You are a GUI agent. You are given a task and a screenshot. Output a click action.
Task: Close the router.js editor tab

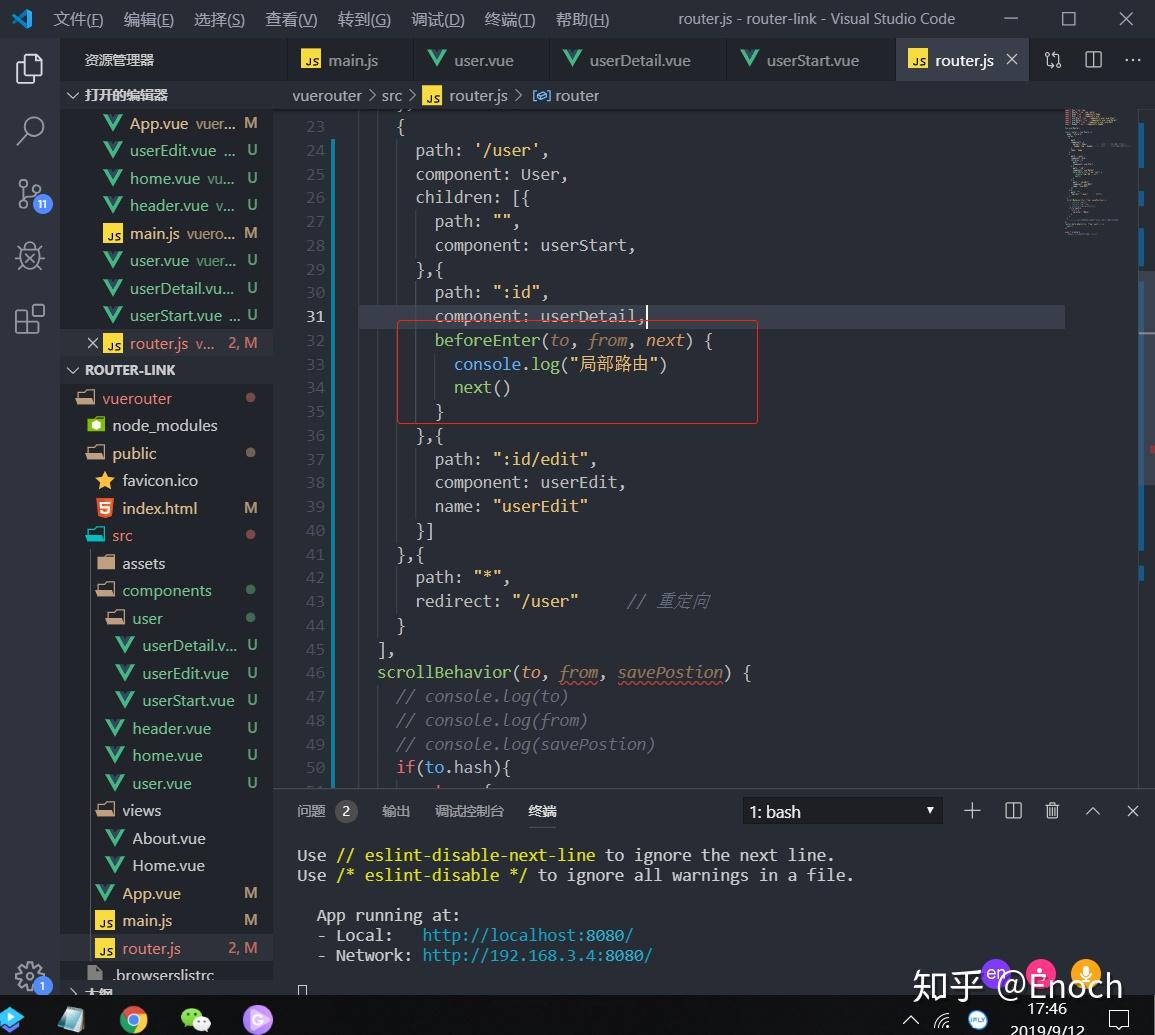coord(1012,60)
